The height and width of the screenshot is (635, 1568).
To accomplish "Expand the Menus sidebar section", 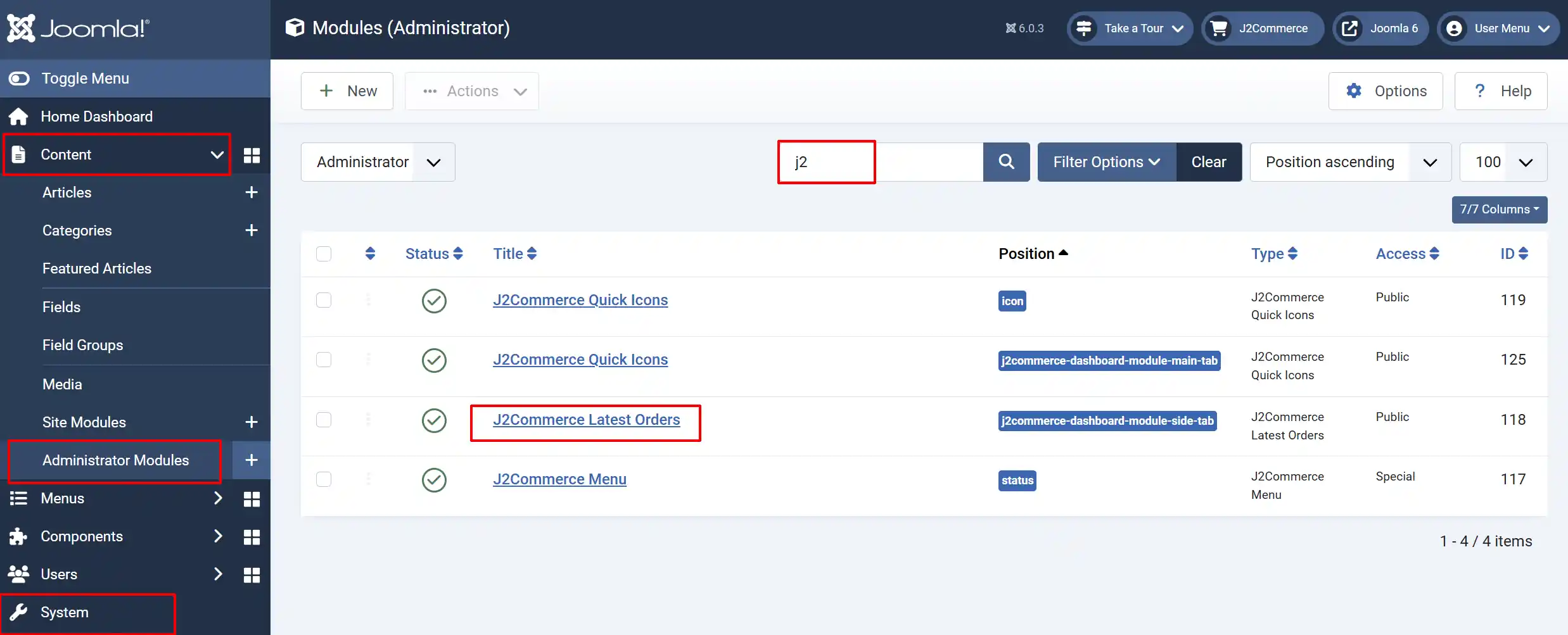I will tap(218, 498).
